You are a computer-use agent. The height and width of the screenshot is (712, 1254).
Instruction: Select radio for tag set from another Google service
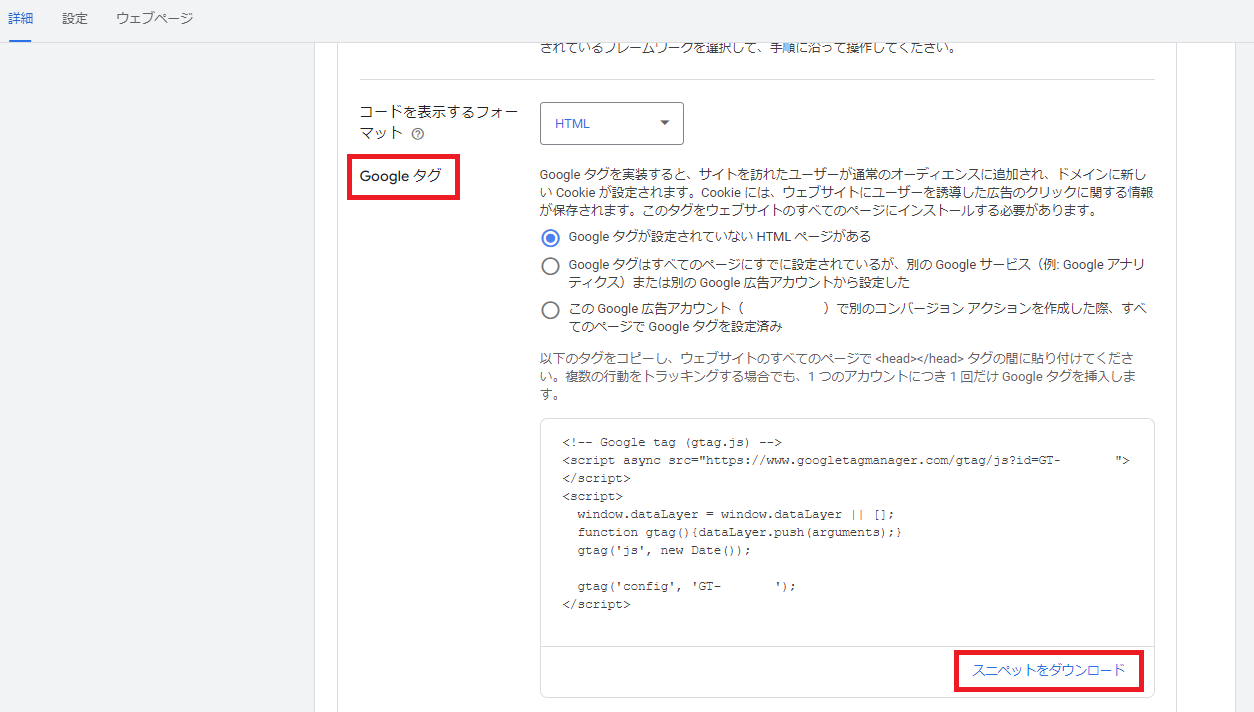[550, 266]
